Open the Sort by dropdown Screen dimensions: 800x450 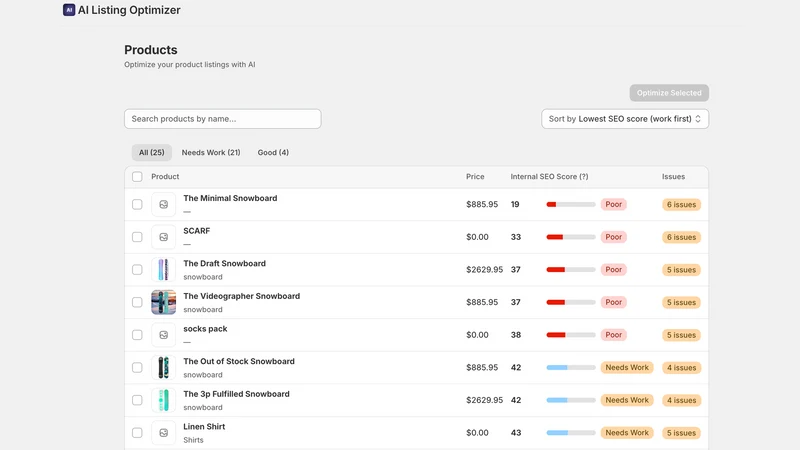pos(625,119)
